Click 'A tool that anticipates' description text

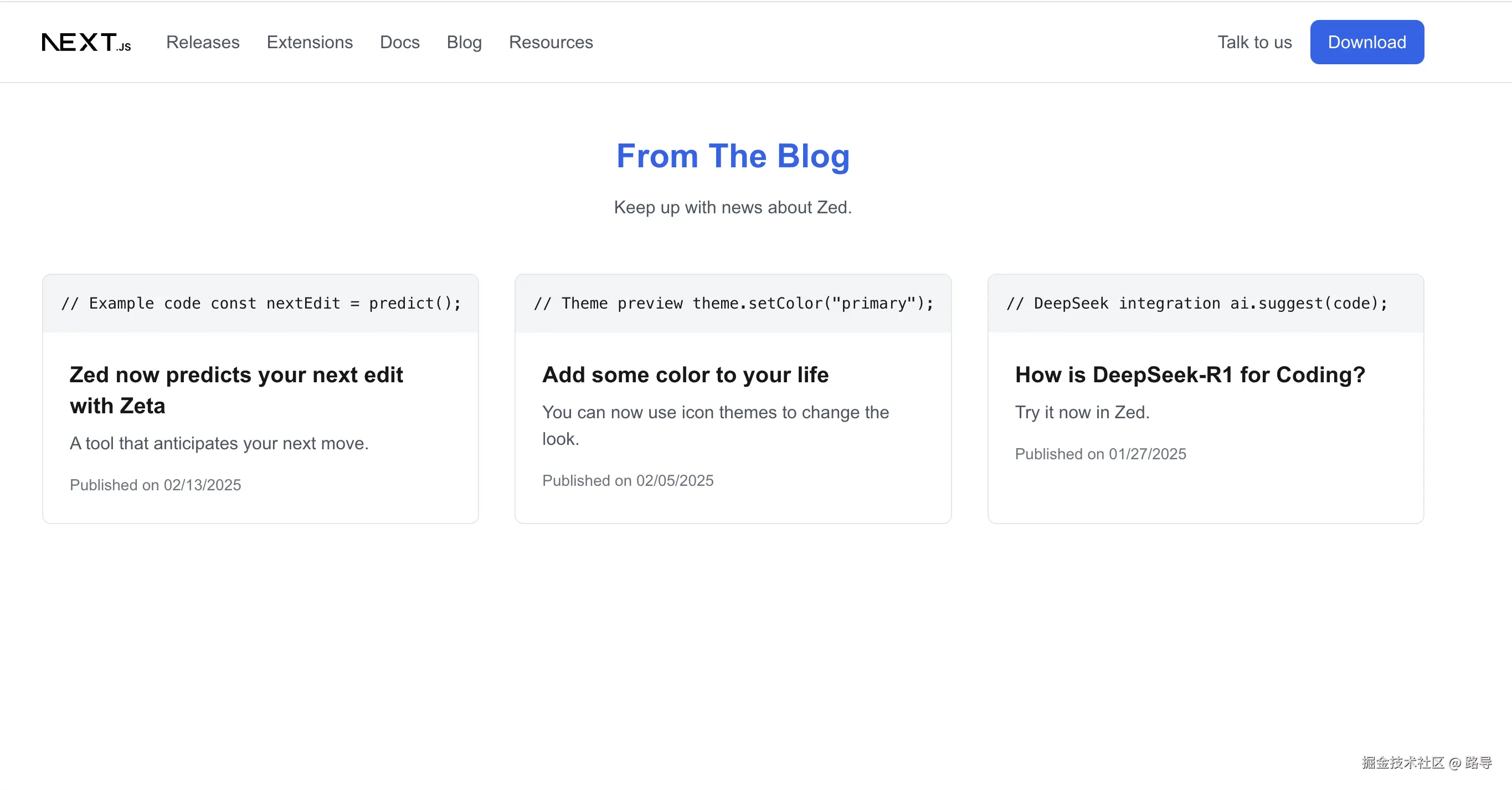click(219, 443)
